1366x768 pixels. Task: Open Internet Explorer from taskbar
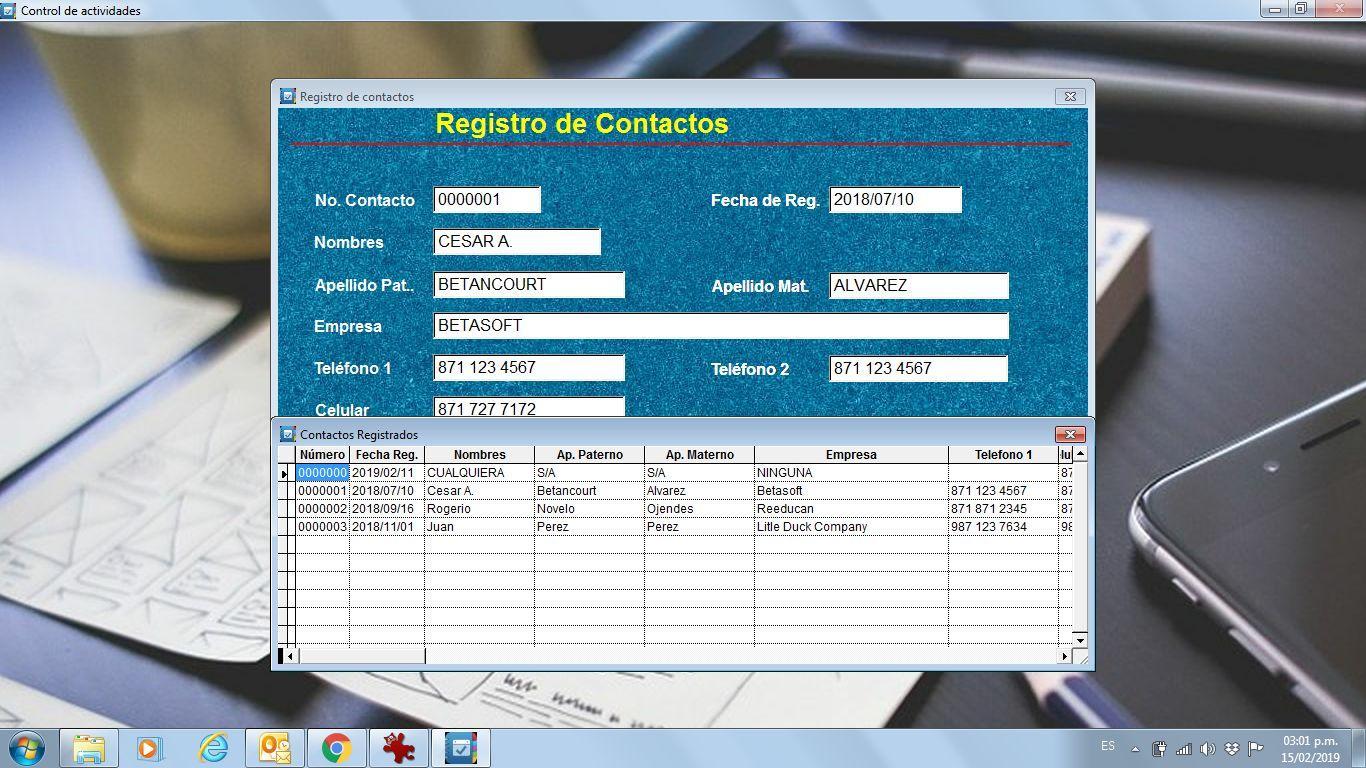[x=213, y=748]
